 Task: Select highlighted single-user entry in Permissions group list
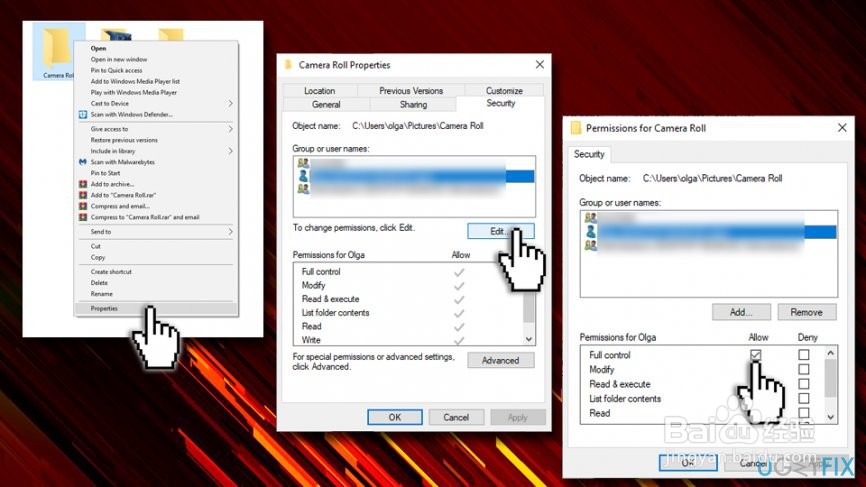709,232
